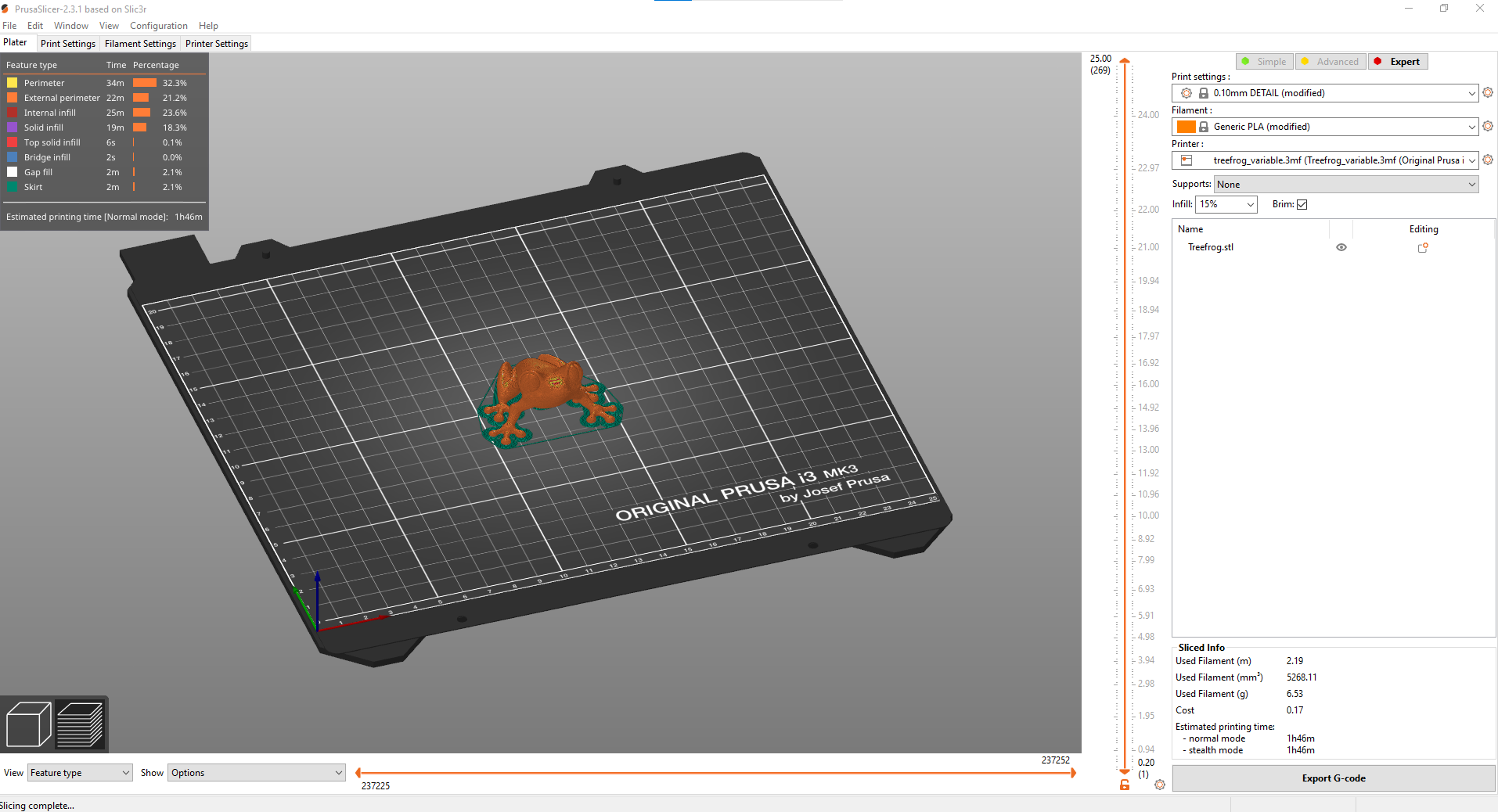Image resolution: width=1498 pixels, height=812 pixels.
Task: Click the gear icon inside Print settings combo
Action: coord(1187,93)
